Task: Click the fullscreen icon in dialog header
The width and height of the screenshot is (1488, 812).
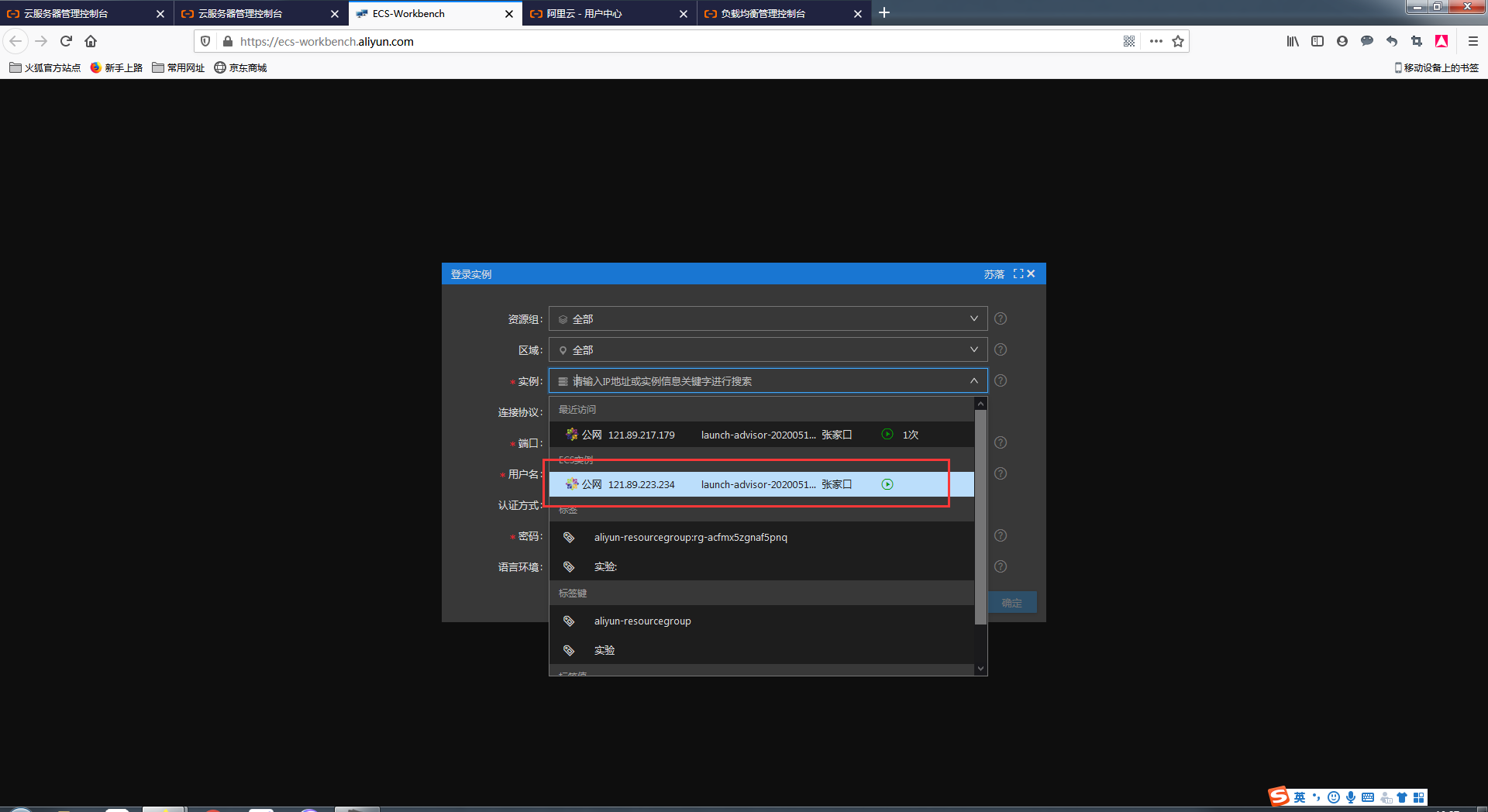Action: [x=1018, y=274]
